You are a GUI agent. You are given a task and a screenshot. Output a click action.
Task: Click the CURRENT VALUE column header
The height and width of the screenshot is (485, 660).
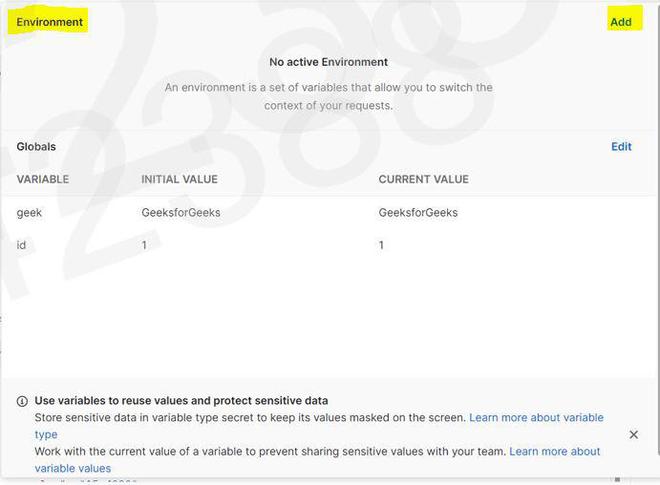423,180
